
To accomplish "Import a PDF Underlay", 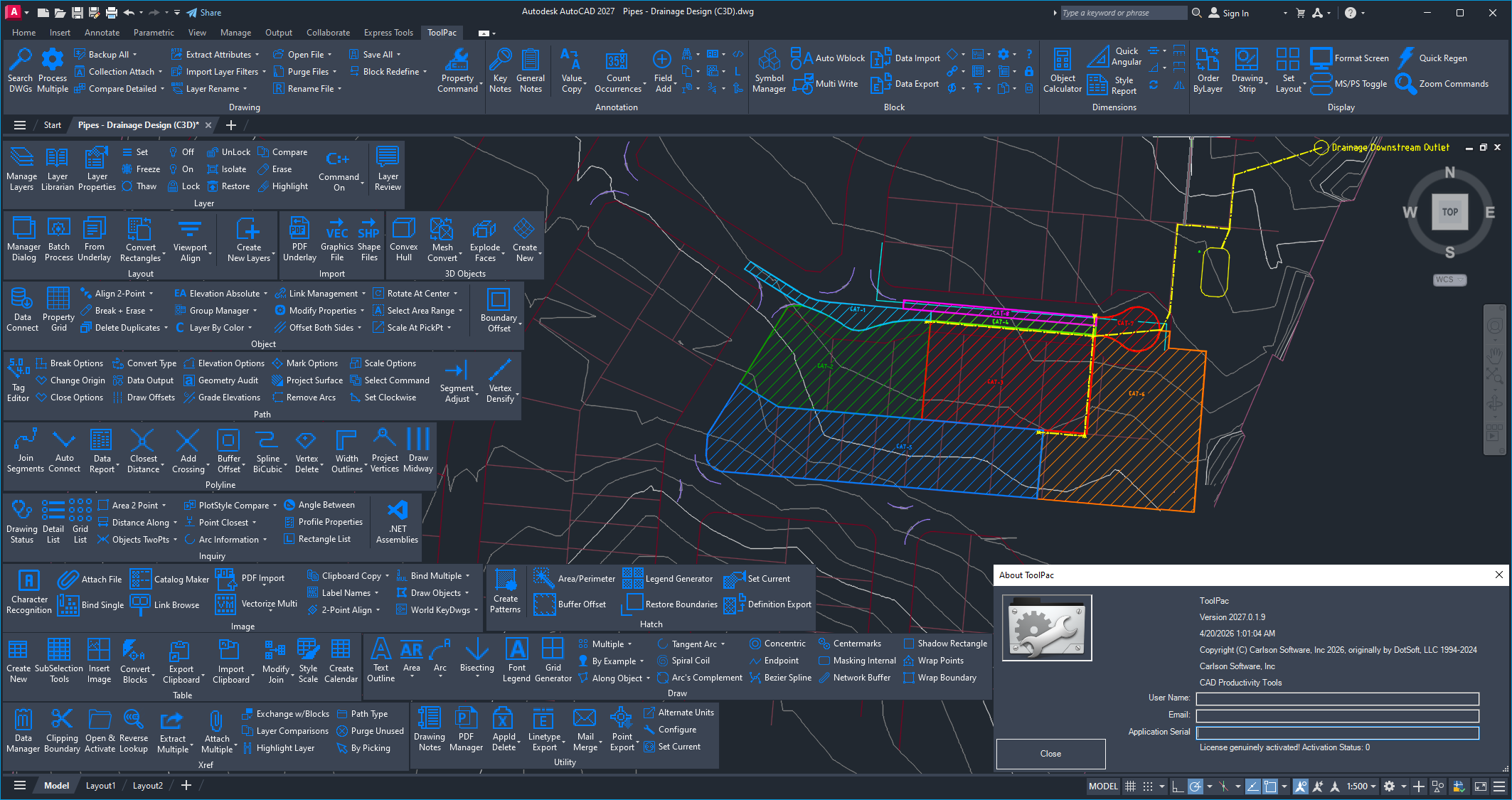I will coord(299,239).
